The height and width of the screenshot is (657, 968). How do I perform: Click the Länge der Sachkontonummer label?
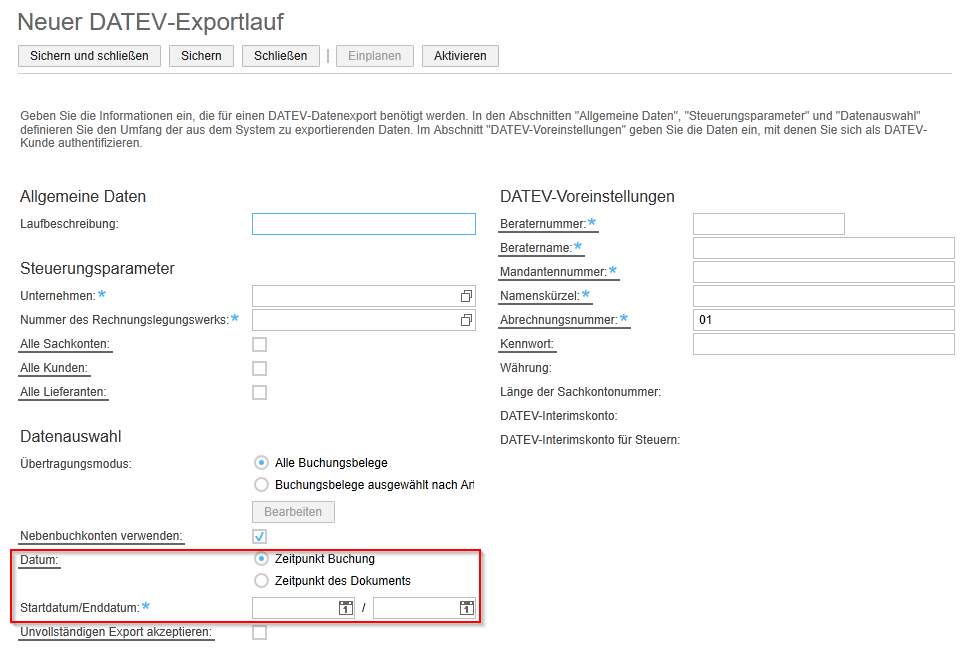click(580, 392)
